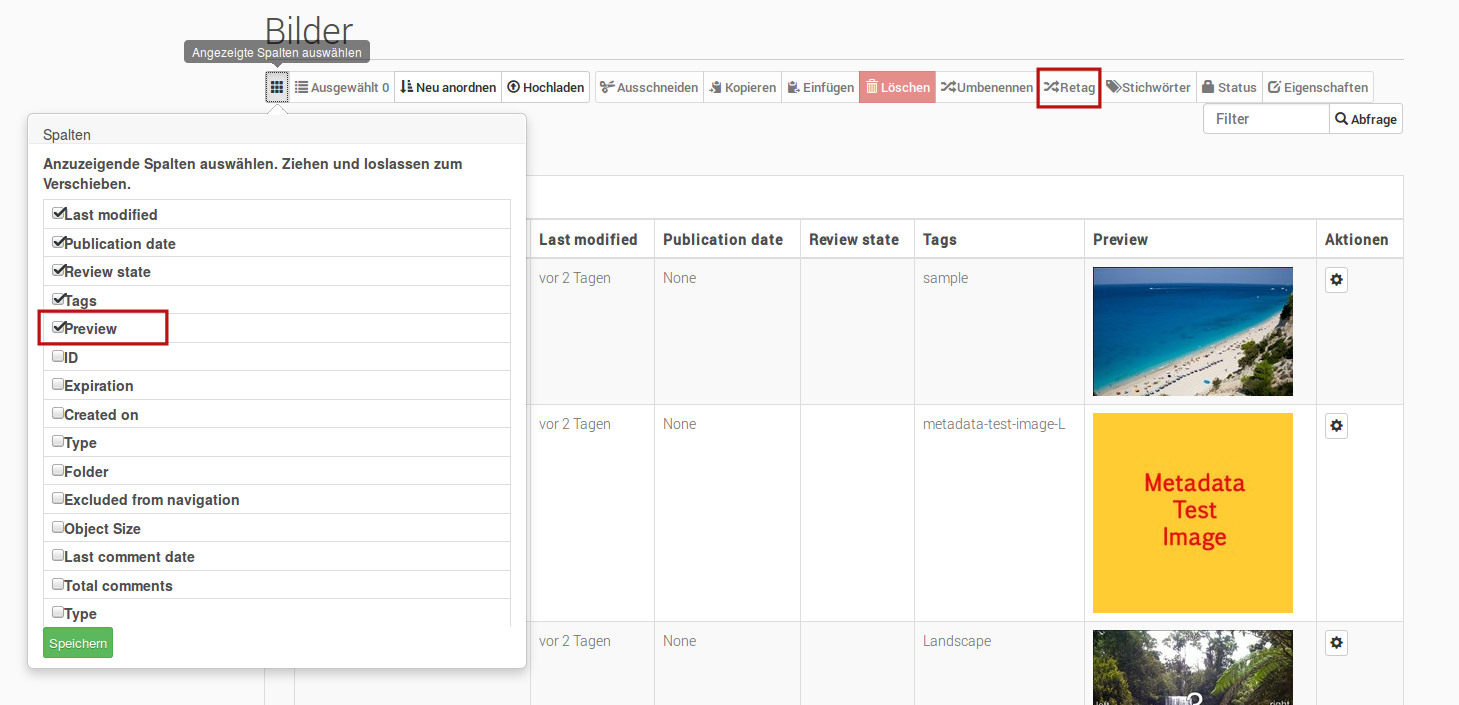
Task: Open the Status dropdown
Action: click(x=1228, y=86)
